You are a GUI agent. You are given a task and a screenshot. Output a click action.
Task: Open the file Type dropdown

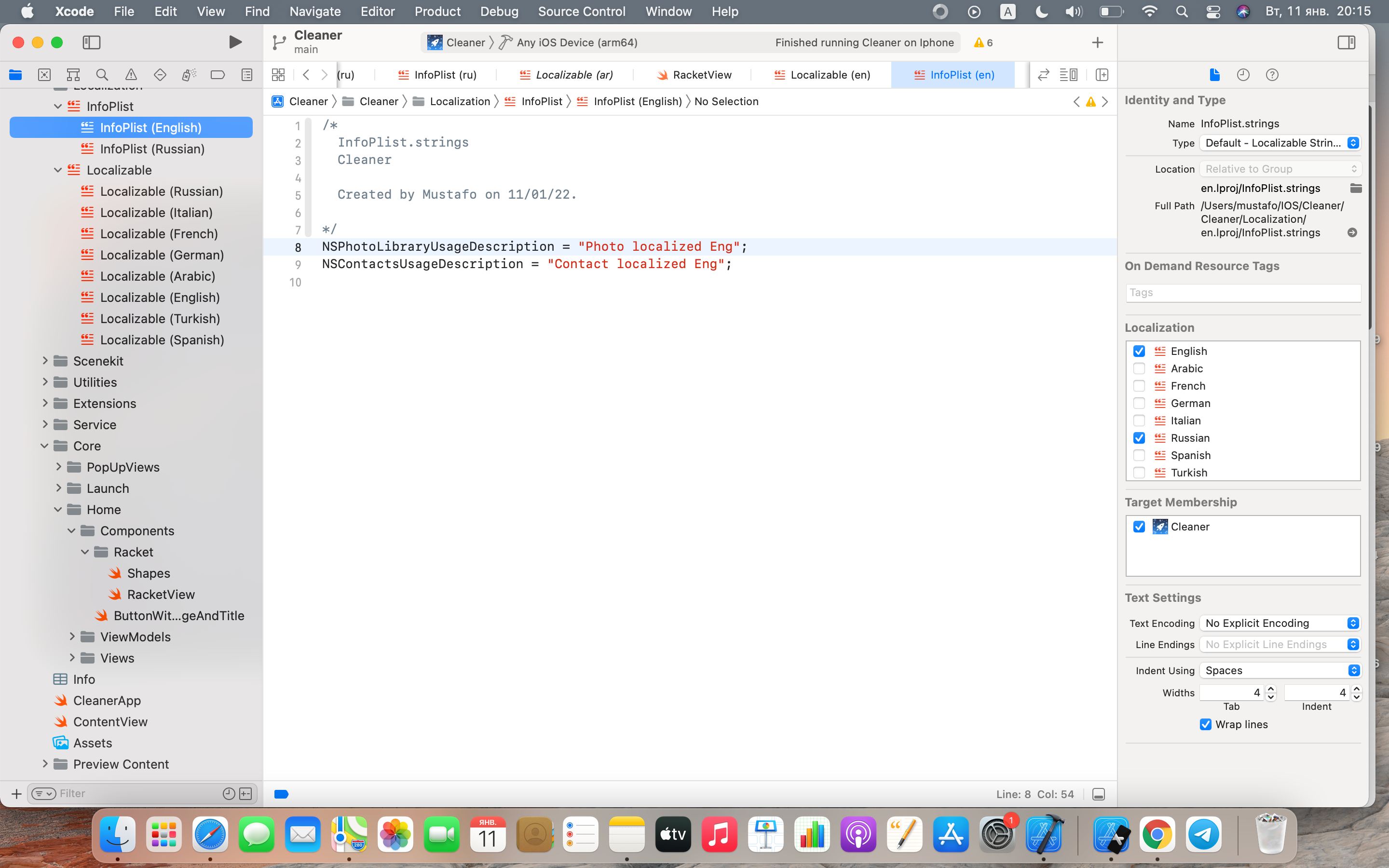tap(1280, 143)
